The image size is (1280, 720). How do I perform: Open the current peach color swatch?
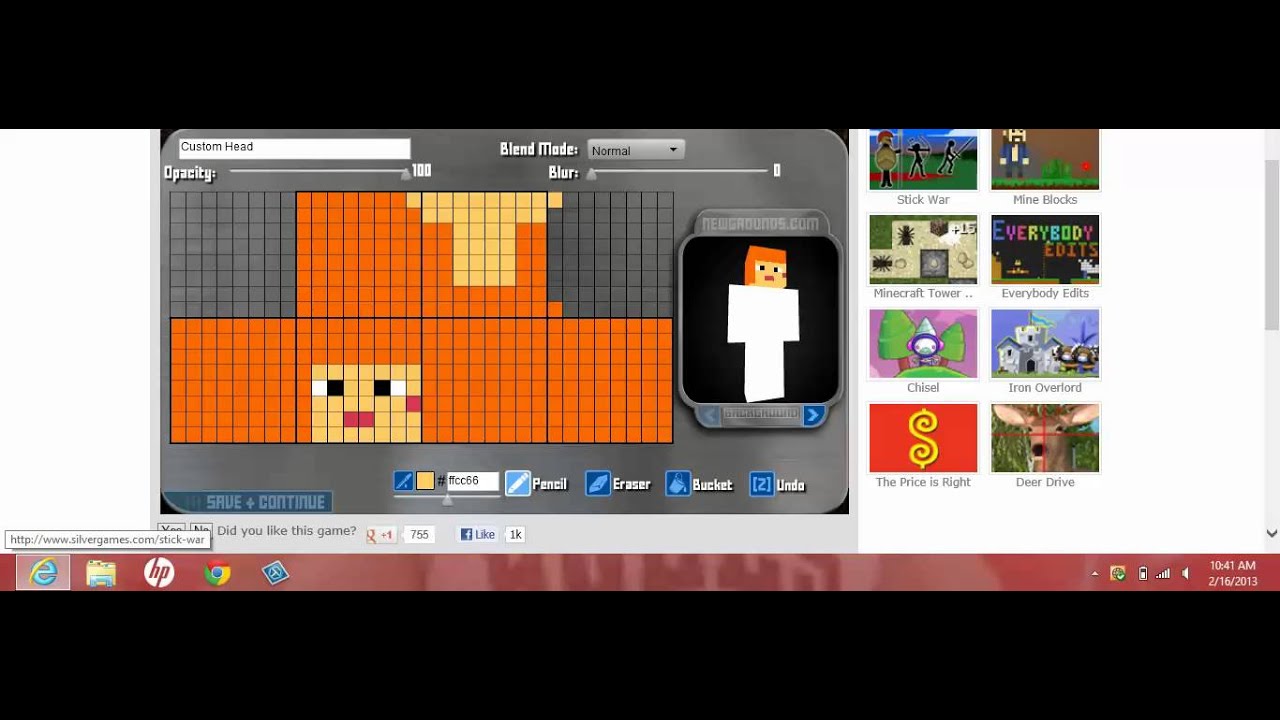coord(425,481)
